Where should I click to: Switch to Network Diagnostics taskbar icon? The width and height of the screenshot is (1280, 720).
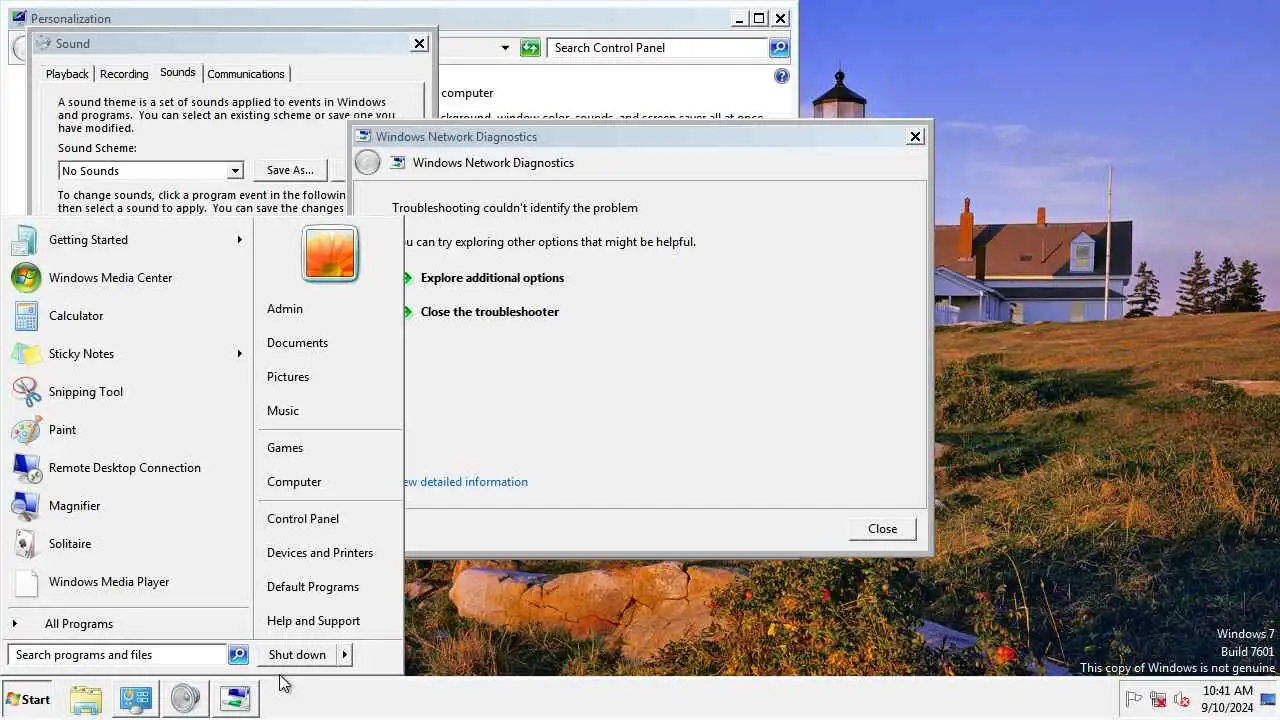236,699
